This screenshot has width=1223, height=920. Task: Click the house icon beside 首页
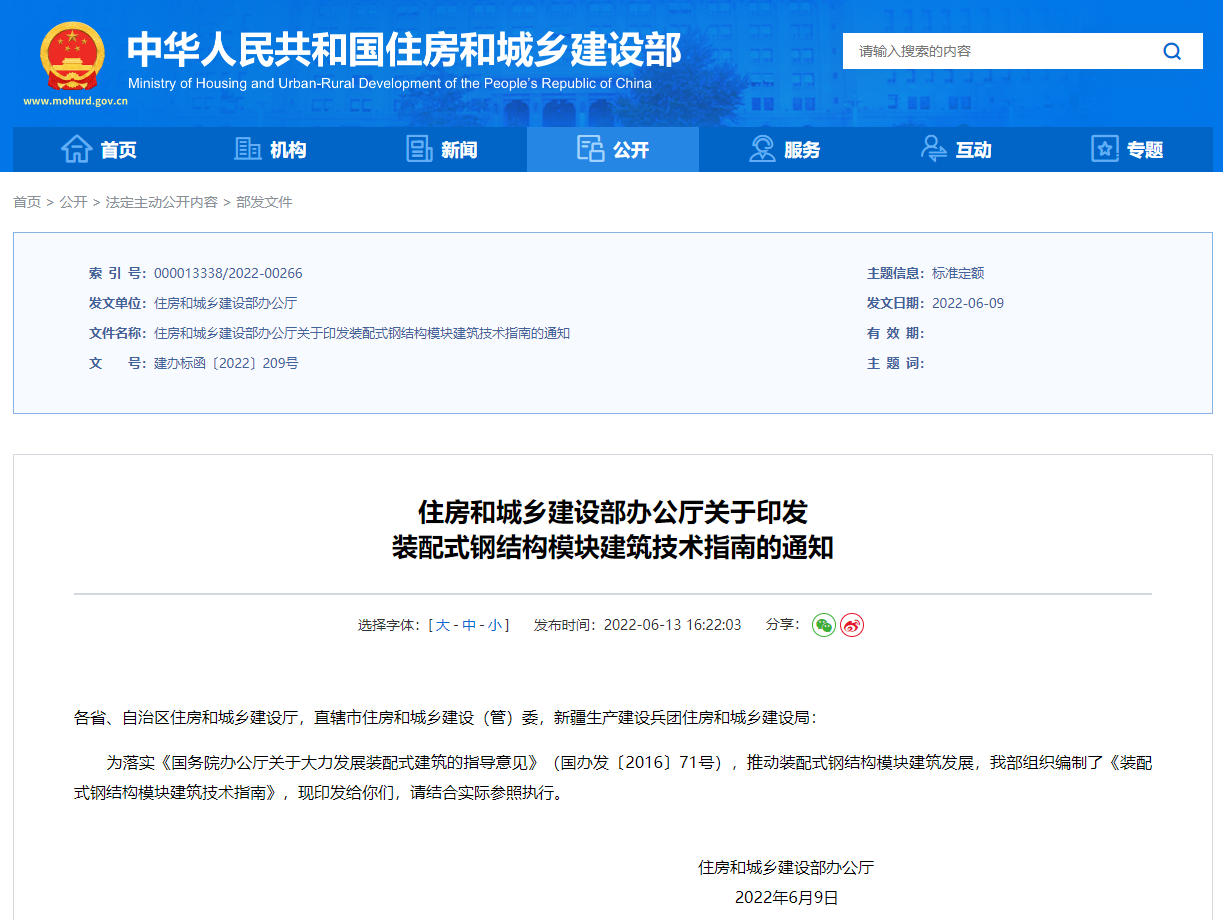click(77, 149)
